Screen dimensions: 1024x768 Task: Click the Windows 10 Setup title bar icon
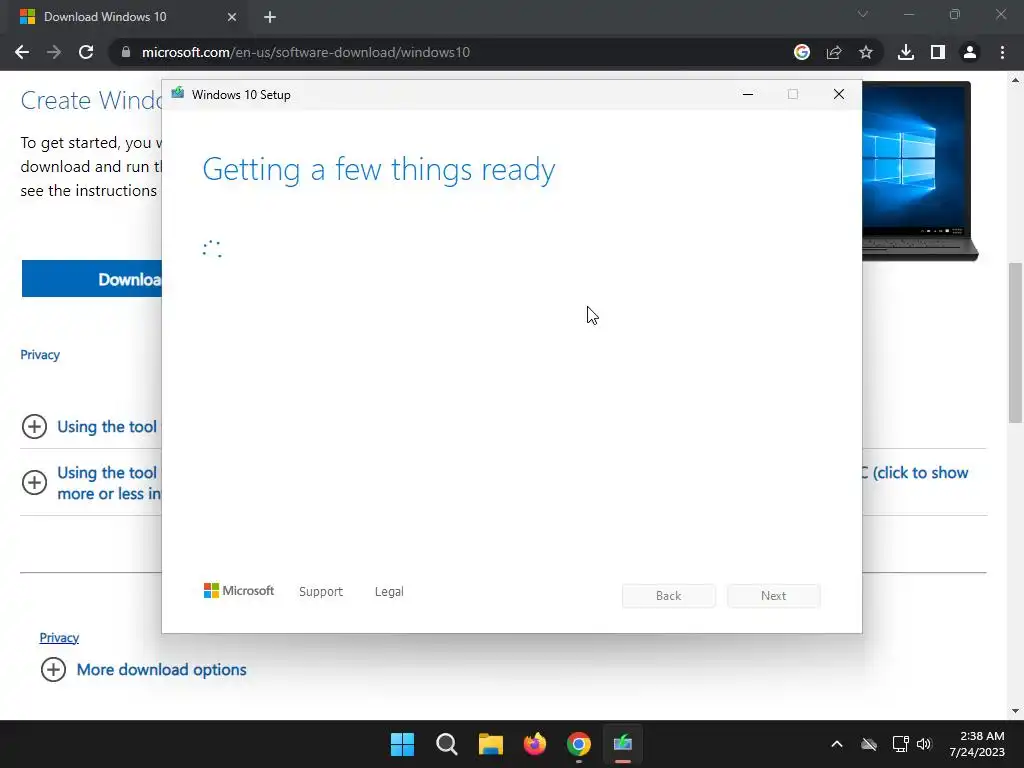[178, 94]
